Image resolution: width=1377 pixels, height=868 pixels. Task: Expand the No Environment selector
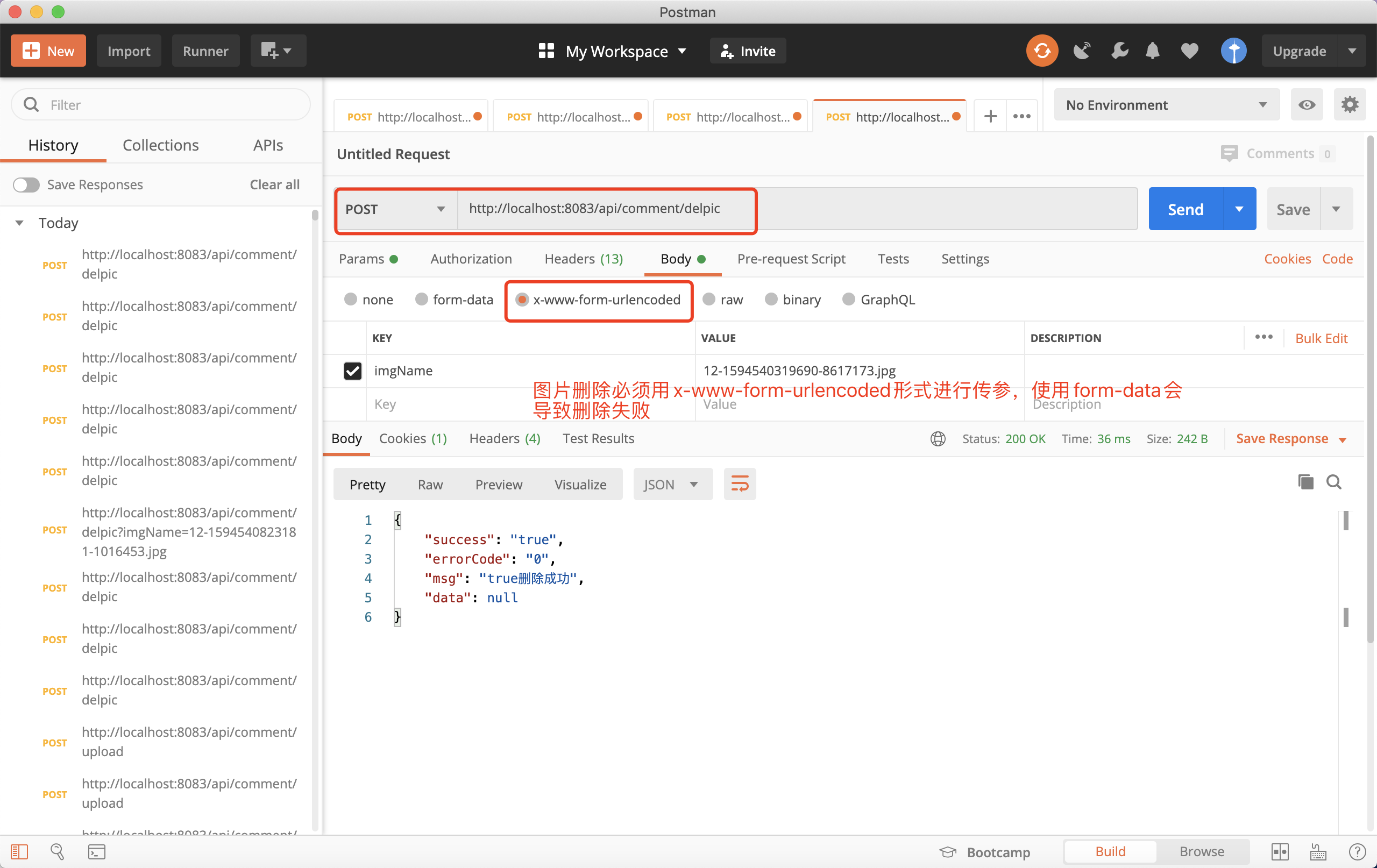[1166, 105]
